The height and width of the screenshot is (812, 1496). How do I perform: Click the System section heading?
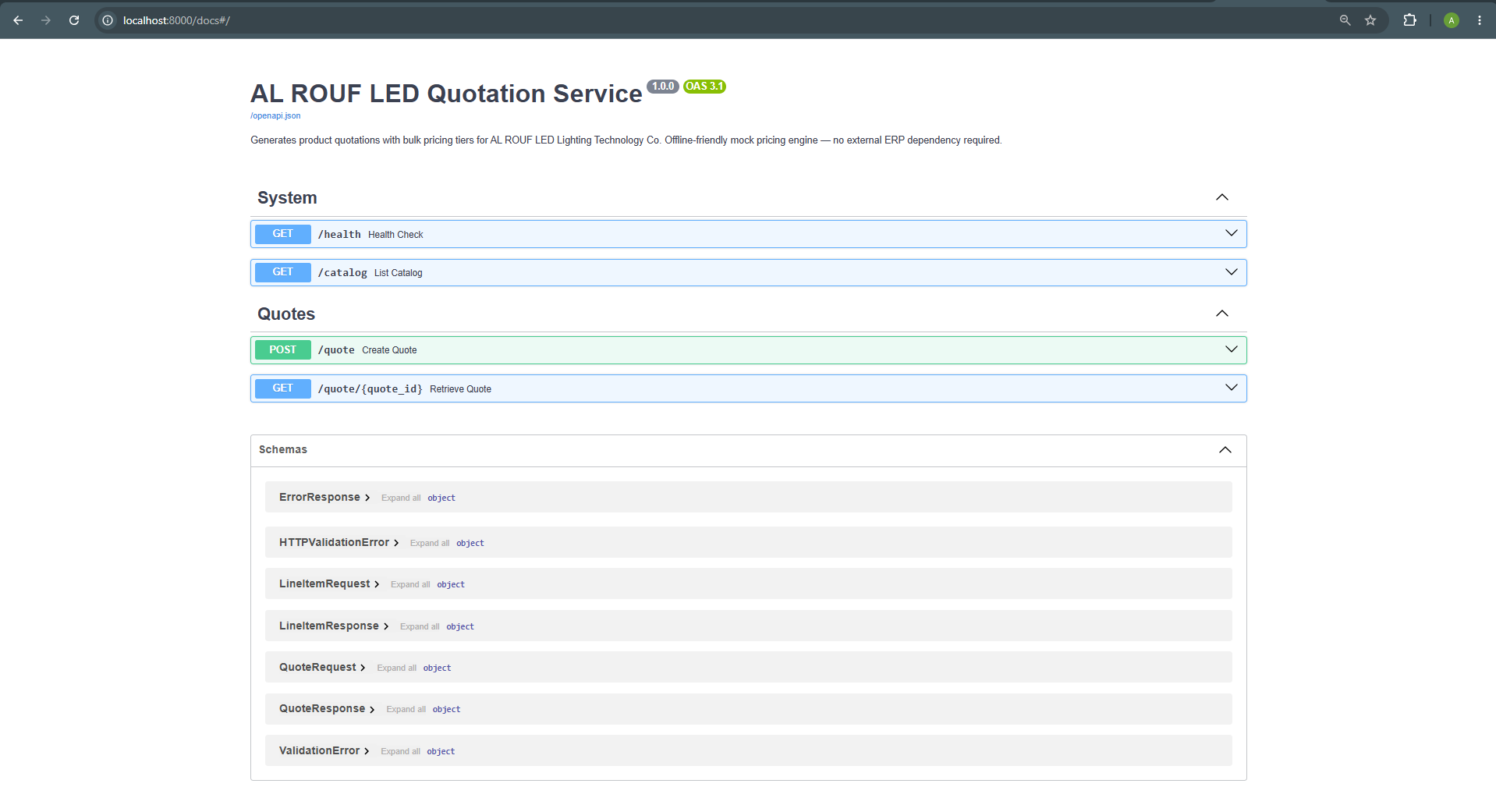click(x=287, y=198)
